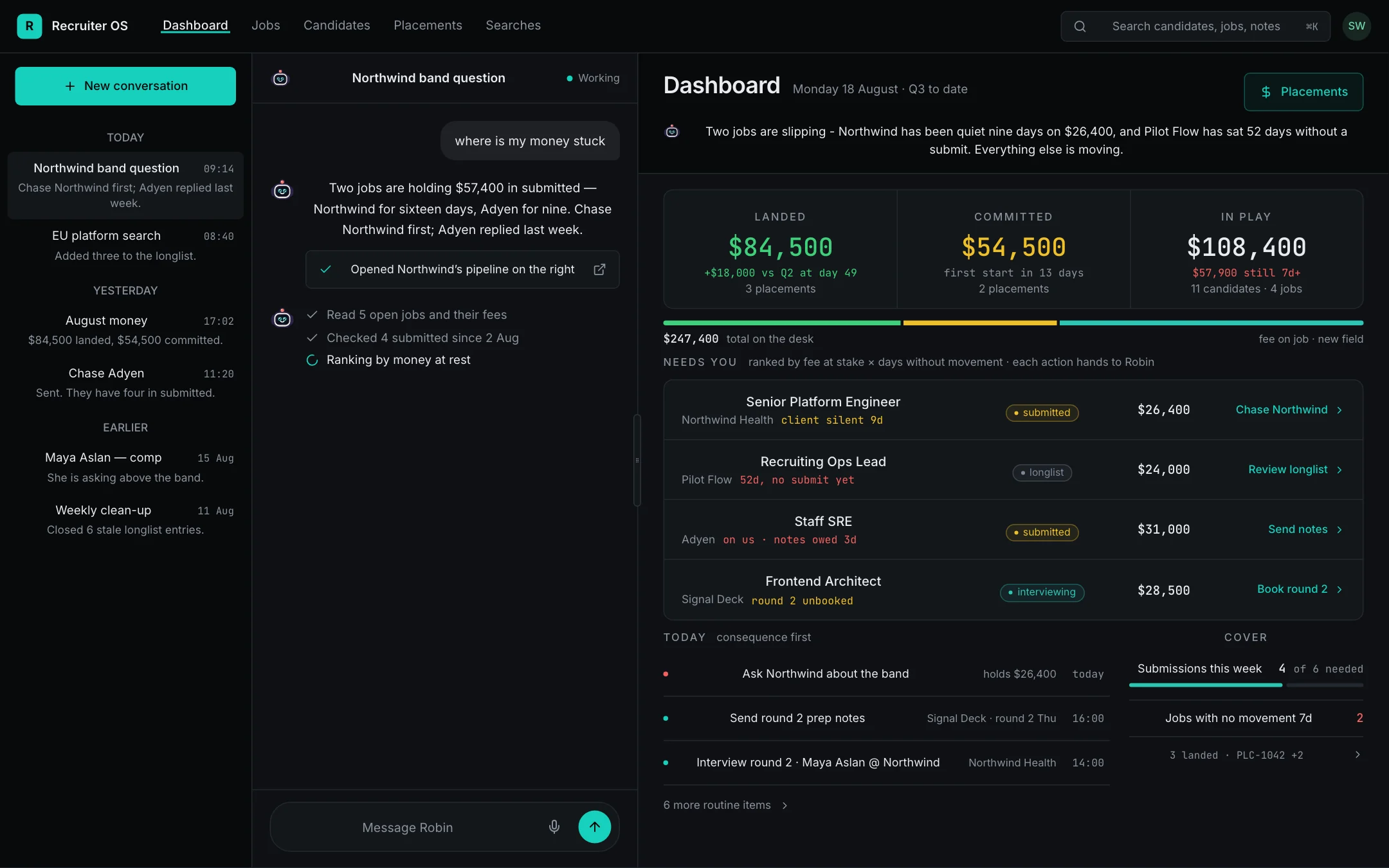Click Ask Northwind about the band task
Viewport: 1389px width, 868px height.
coord(825,674)
